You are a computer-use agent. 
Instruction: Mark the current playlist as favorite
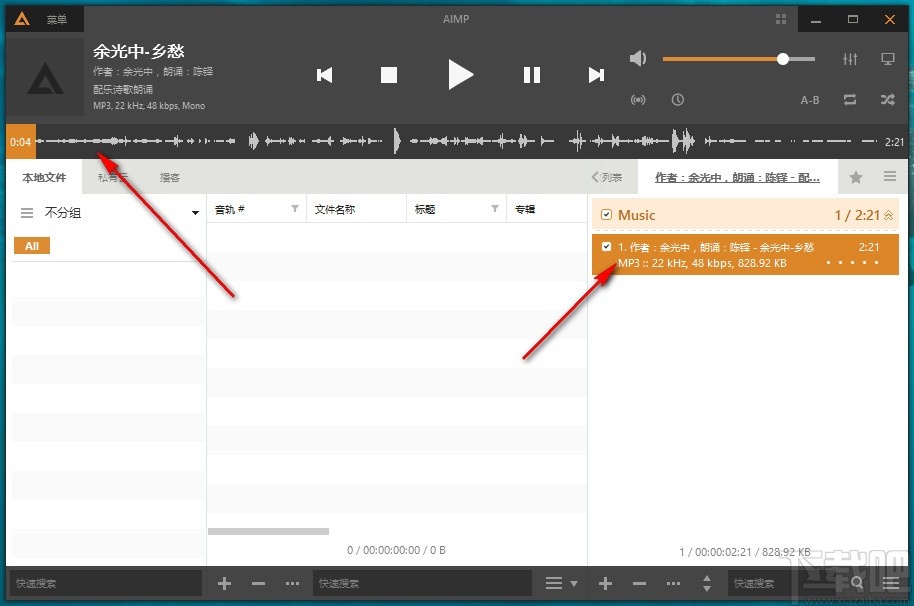coord(855,176)
